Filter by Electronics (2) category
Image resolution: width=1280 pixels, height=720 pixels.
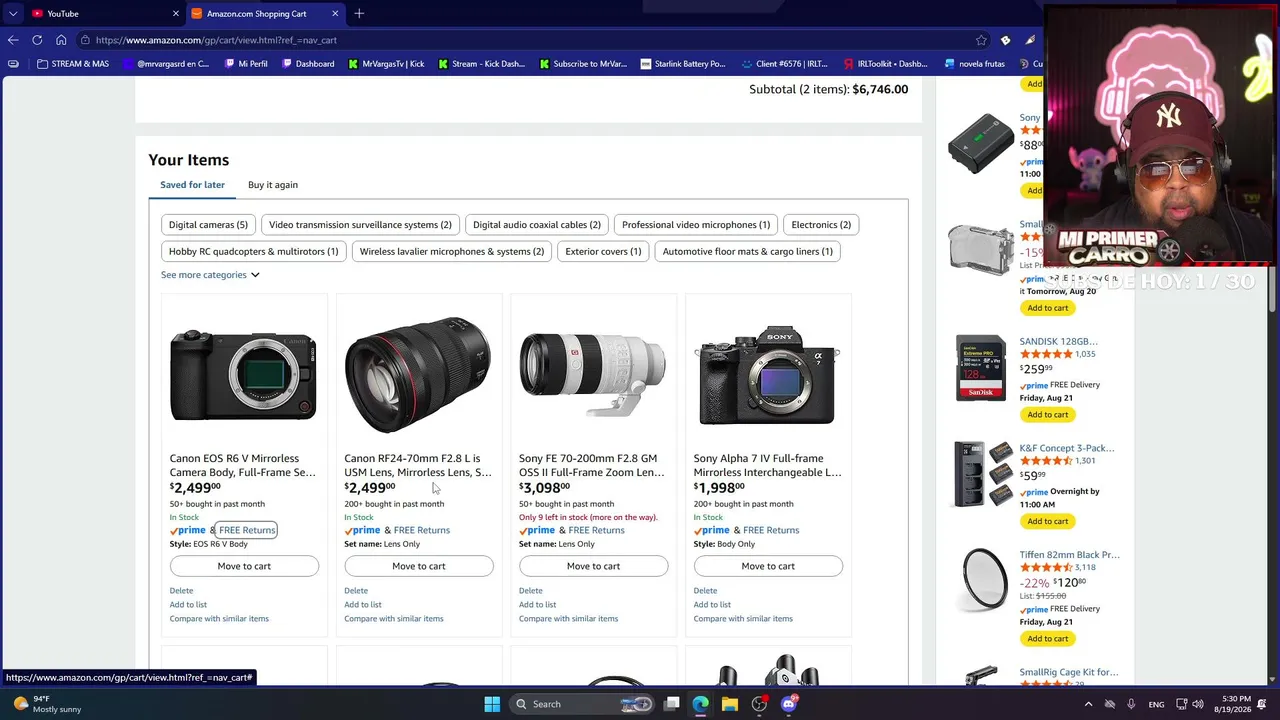pyautogui.click(x=821, y=225)
